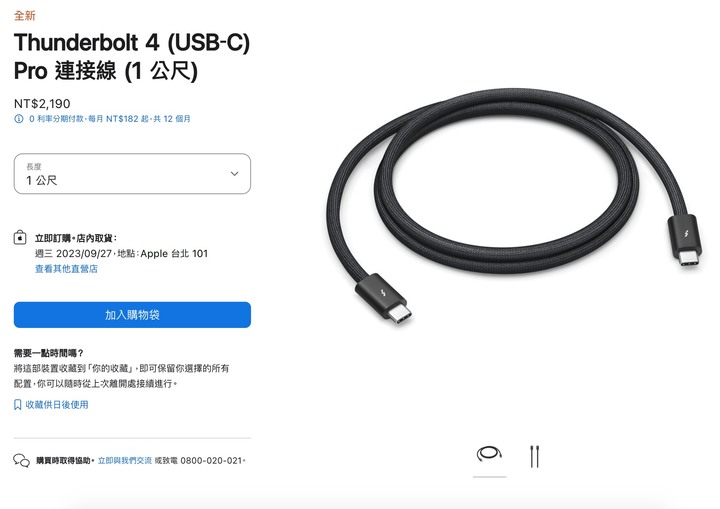Click the NT$2,190 price text
Image resolution: width=720 pixels, height=509 pixels.
point(42,104)
